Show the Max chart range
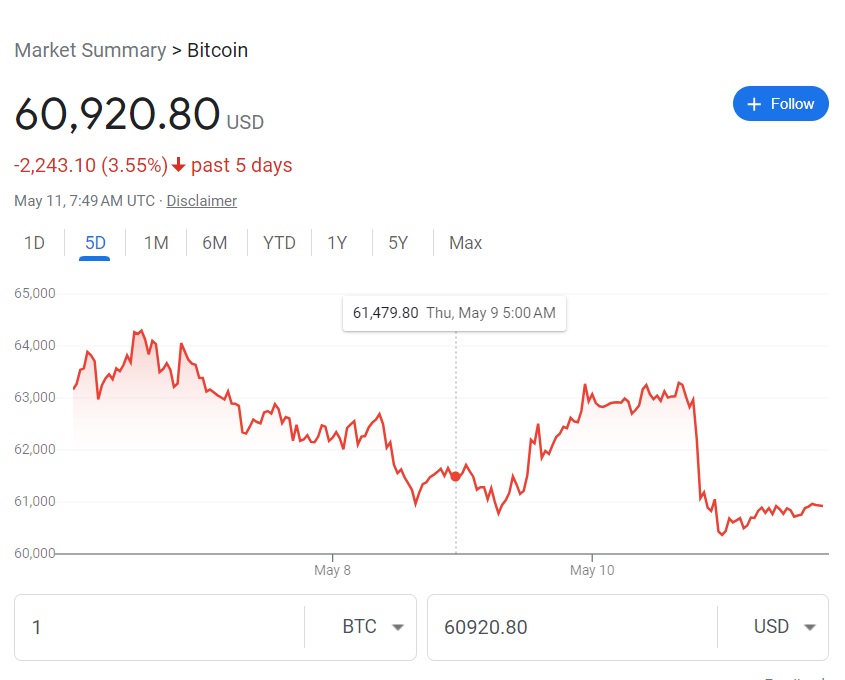Screen dimensions: 845x680 pyautogui.click(x=466, y=243)
